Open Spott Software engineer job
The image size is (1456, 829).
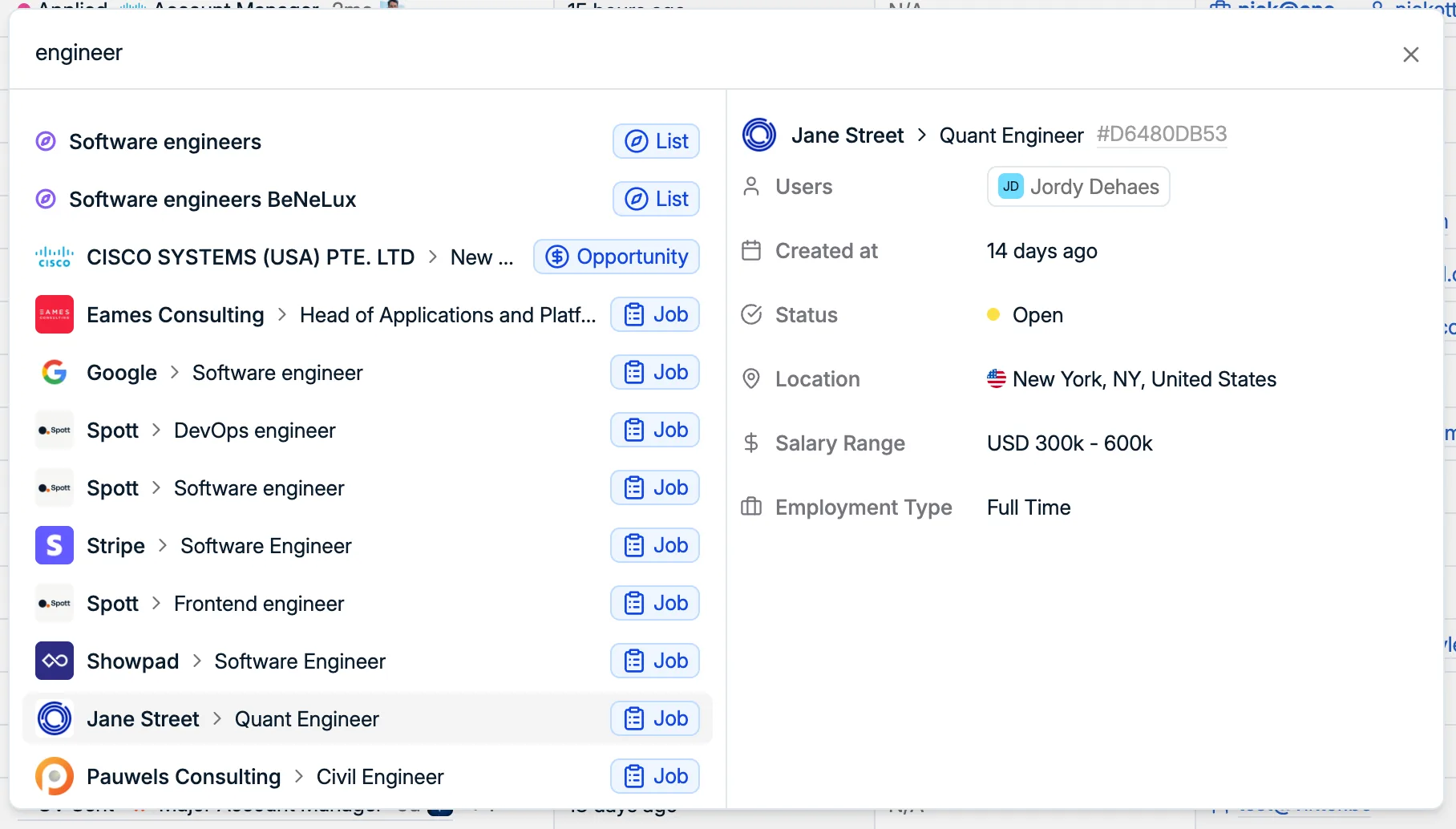point(367,488)
